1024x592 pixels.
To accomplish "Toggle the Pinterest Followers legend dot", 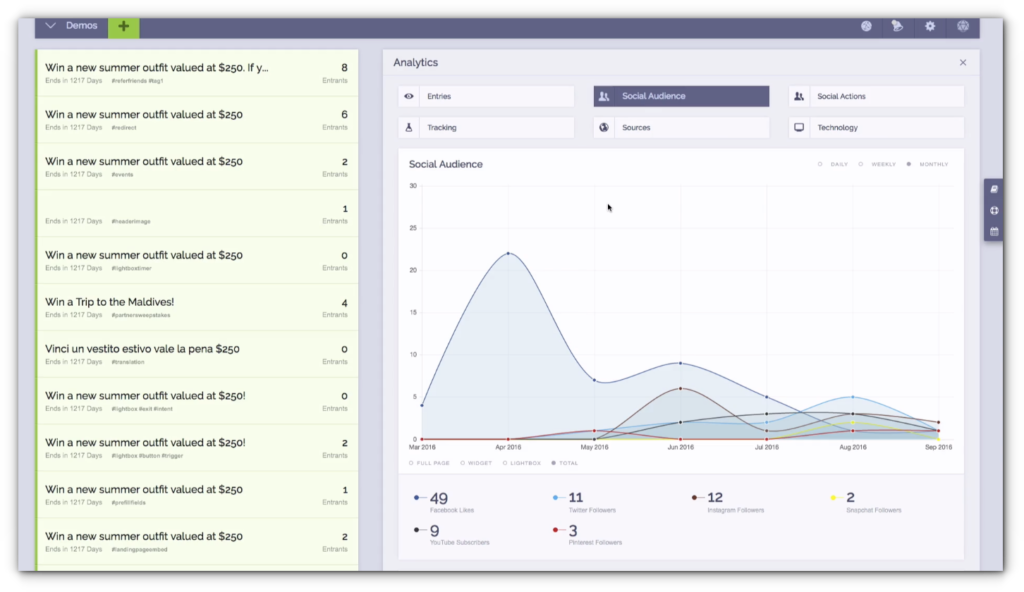I will point(556,530).
